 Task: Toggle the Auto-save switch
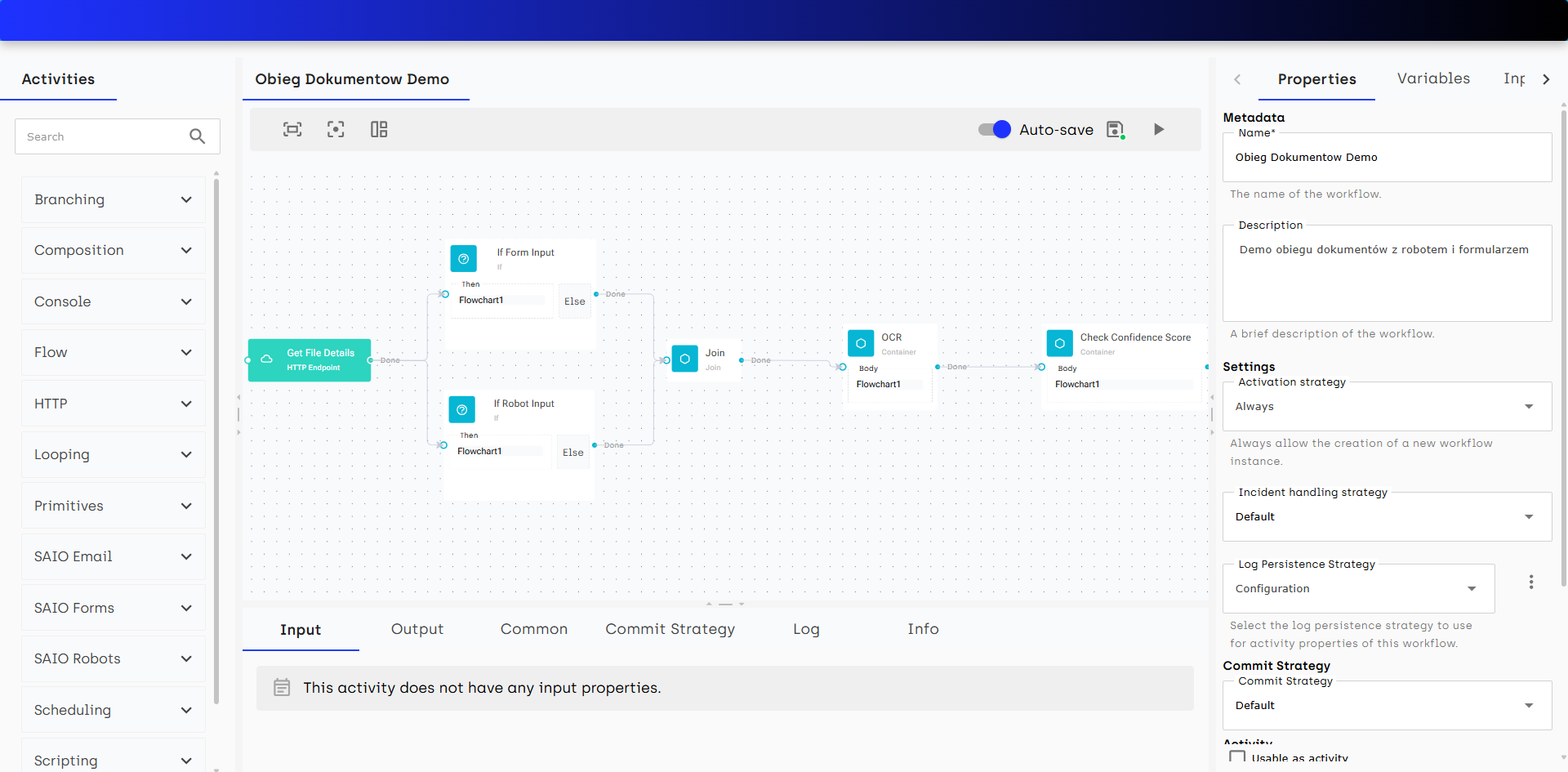995,129
